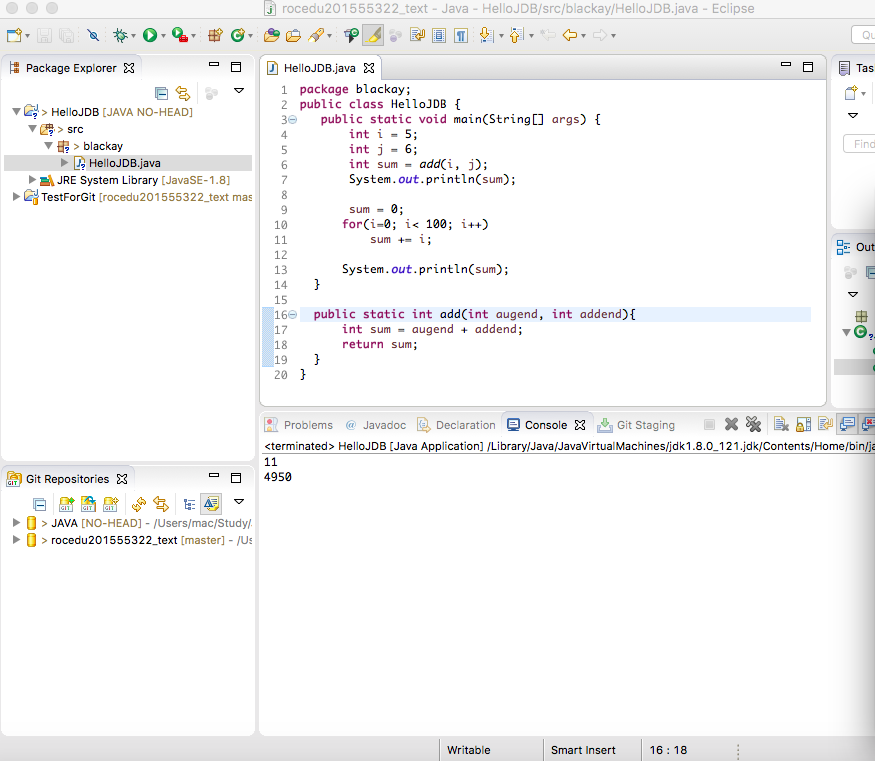Collapse main method fold at line 3
Image resolution: width=875 pixels, height=761 pixels.
(x=292, y=119)
